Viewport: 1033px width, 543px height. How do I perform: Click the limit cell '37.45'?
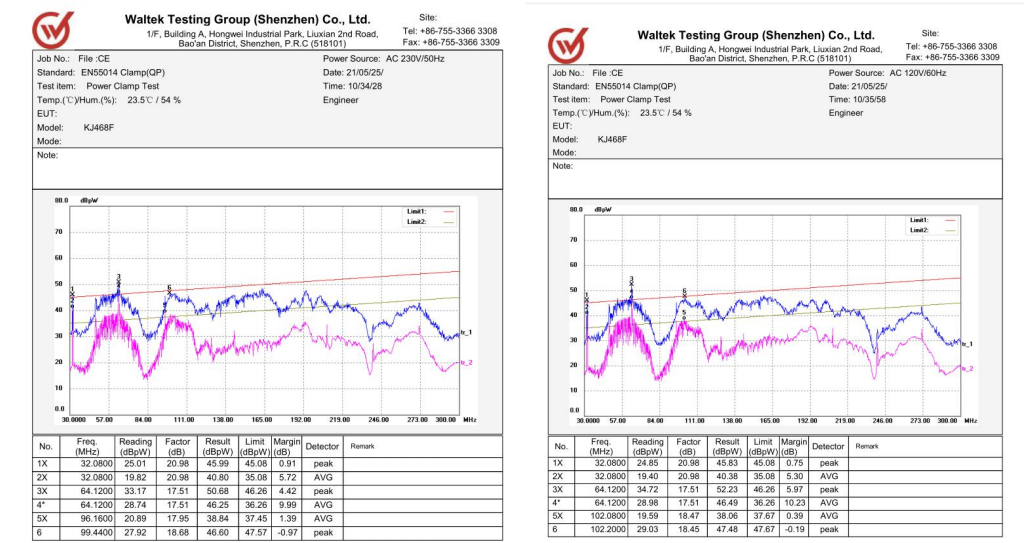[256, 519]
